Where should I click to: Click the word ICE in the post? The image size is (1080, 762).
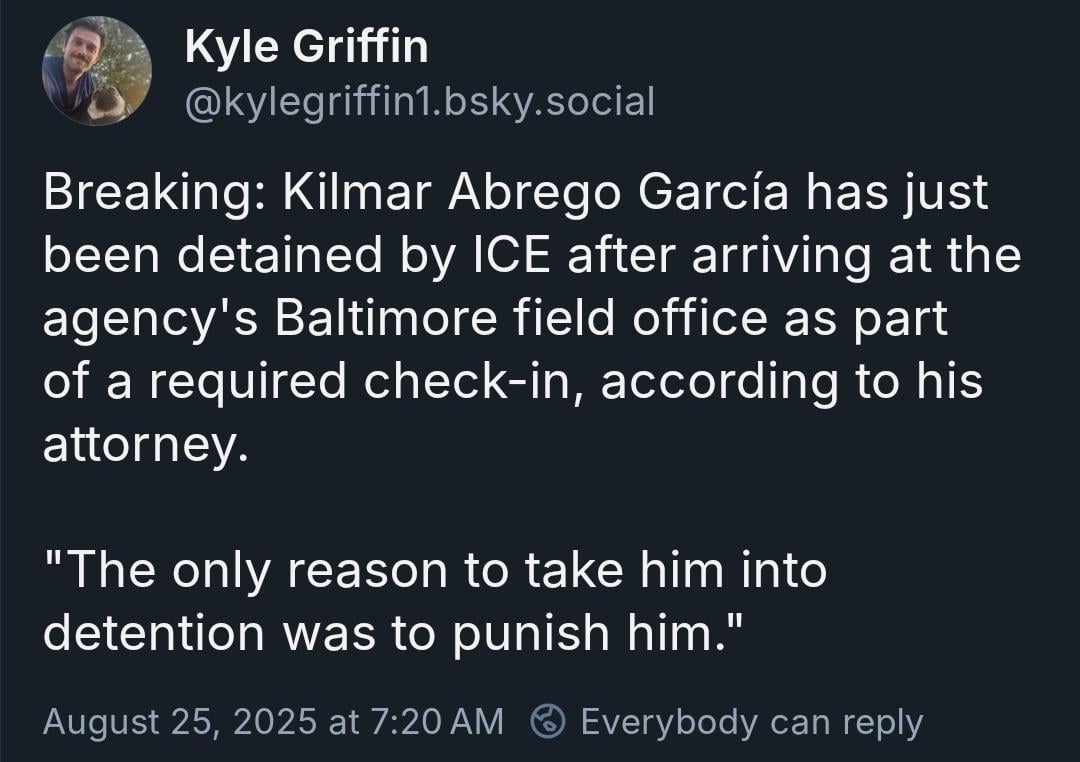point(509,255)
